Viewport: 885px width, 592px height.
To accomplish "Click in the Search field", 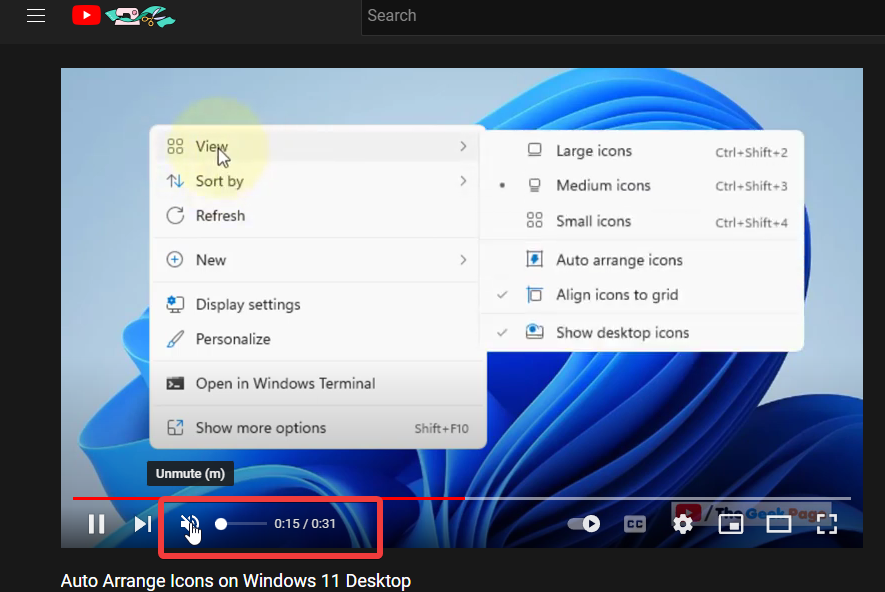I will pos(620,16).
